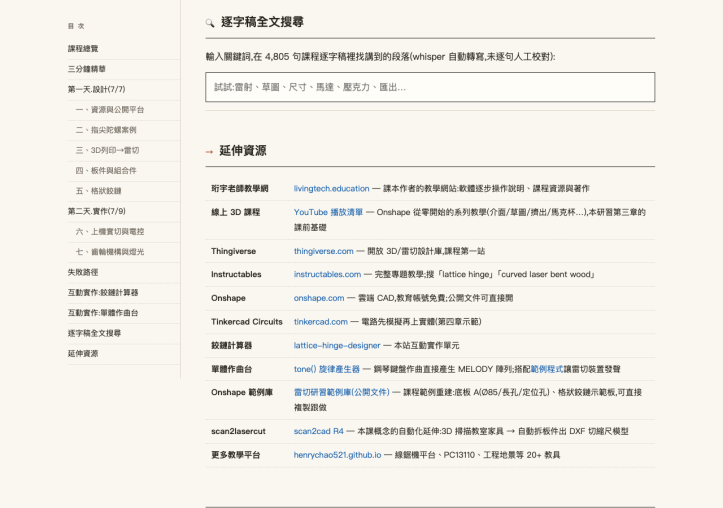
Task: Open livingtech.education link
Action: (332, 189)
